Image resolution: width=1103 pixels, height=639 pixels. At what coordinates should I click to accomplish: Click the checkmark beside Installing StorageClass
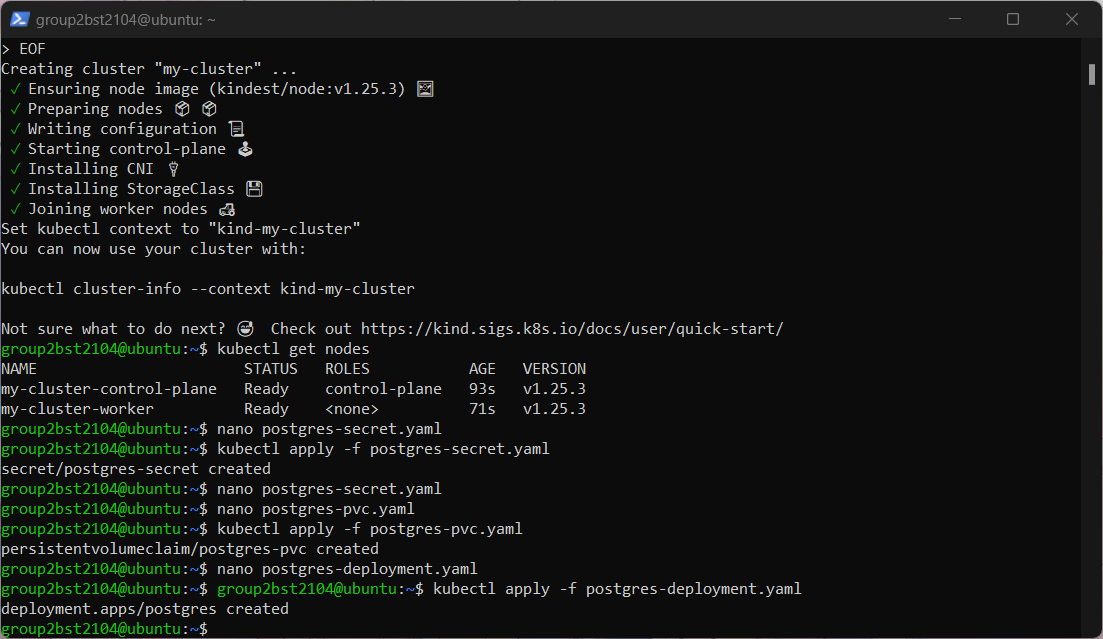(15, 189)
